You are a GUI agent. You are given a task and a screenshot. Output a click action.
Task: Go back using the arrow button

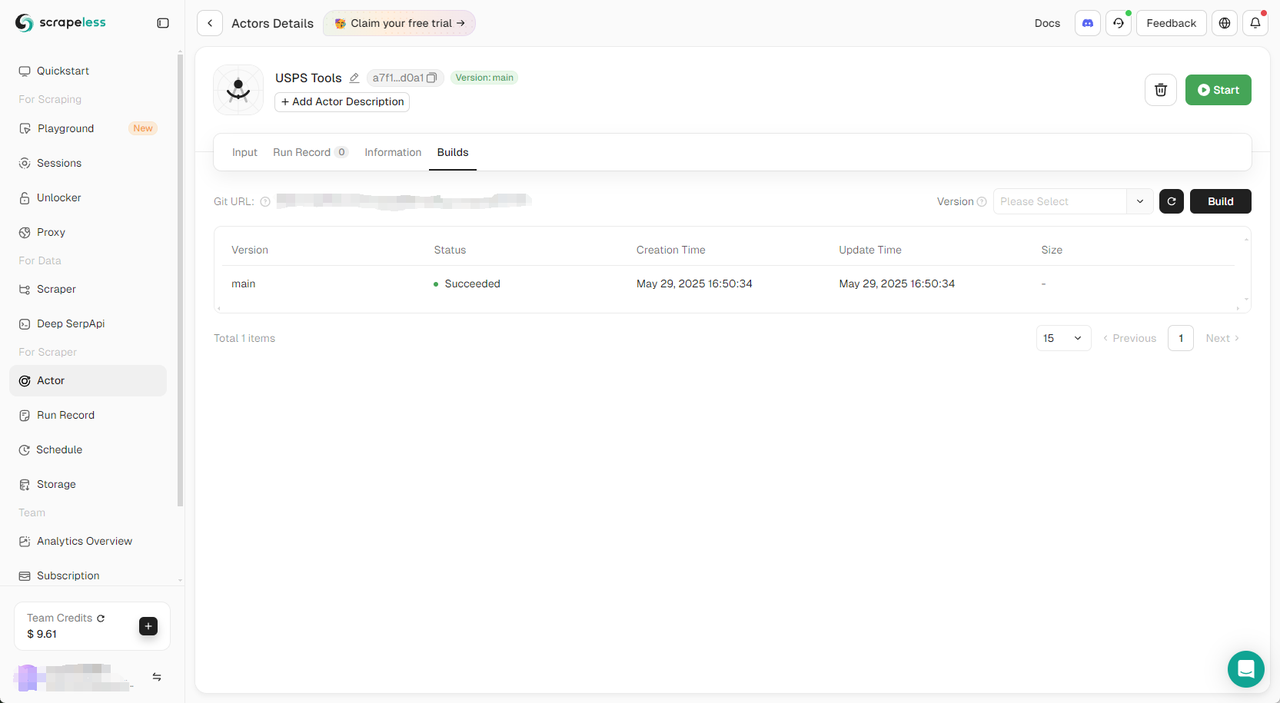pos(209,23)
